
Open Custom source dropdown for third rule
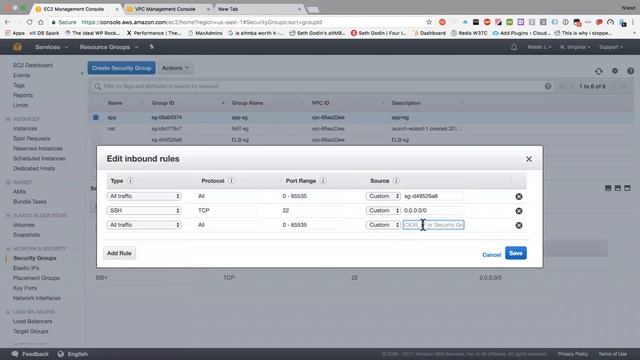383,225
